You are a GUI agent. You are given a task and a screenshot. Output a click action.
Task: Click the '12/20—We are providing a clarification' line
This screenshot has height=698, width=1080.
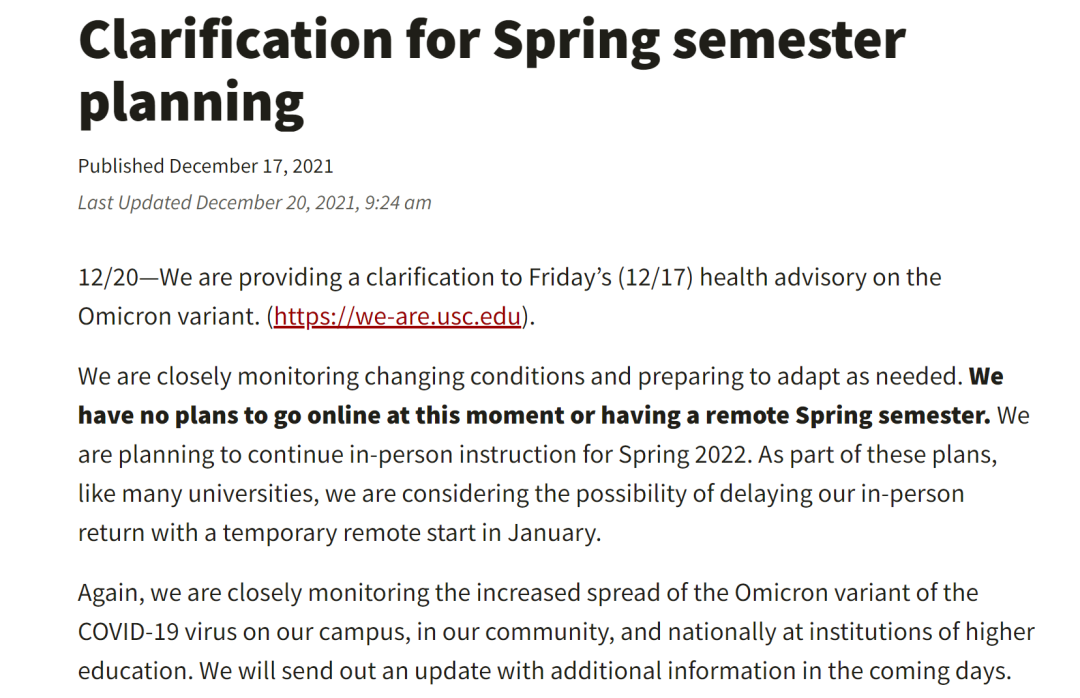tap(509, 277)
